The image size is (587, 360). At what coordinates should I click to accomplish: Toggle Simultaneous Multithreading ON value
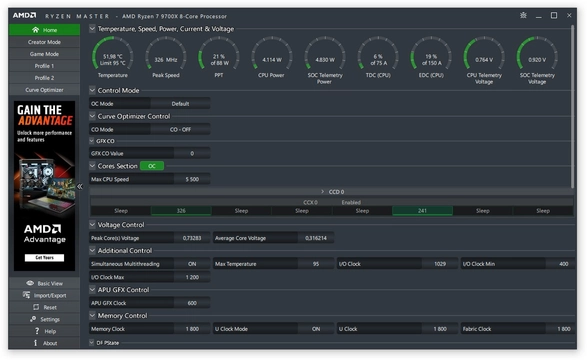(x=192, y=264)
